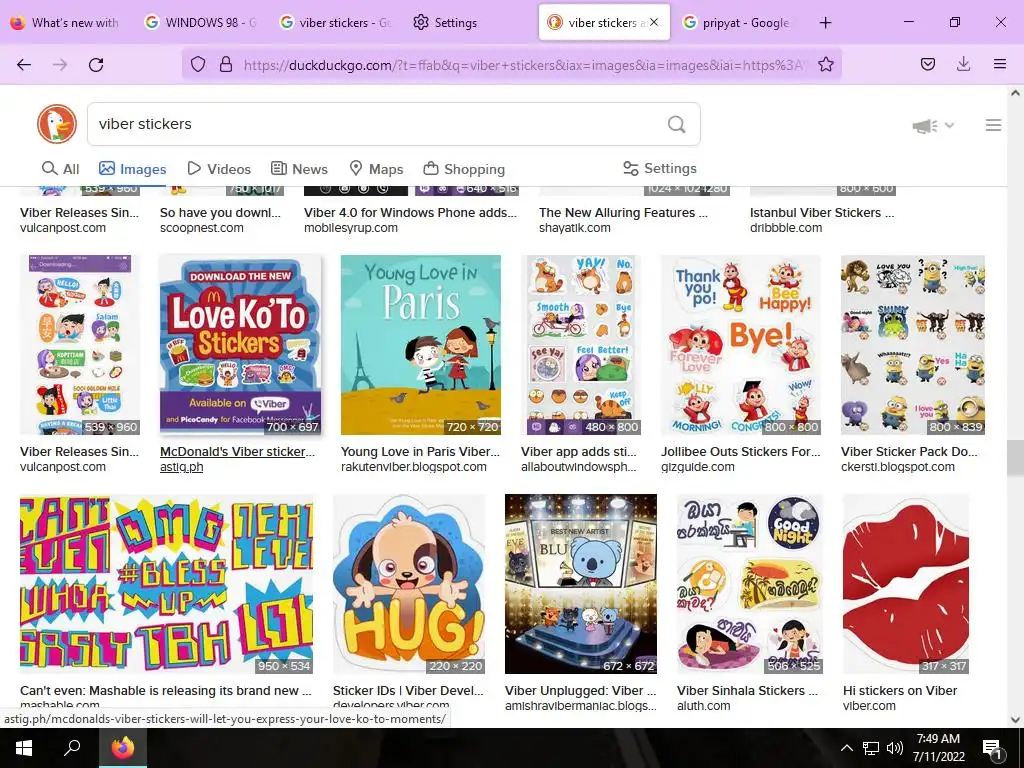Open the Firefox downloads arrow
The height and width of the screenshot is (768, 1024).
click(963, 64)
